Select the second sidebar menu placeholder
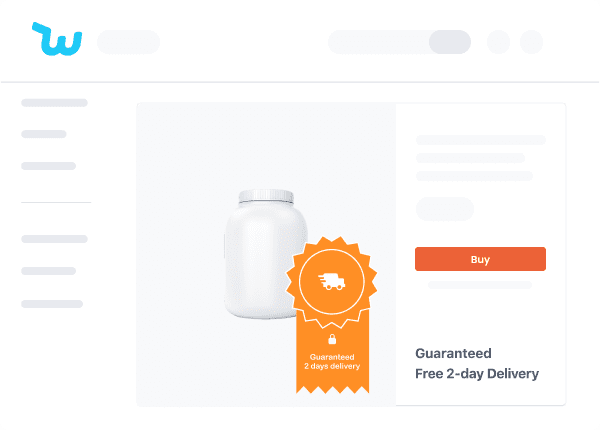Image resolution: width=600 pixels, height=430 pixels. (44, 134)
